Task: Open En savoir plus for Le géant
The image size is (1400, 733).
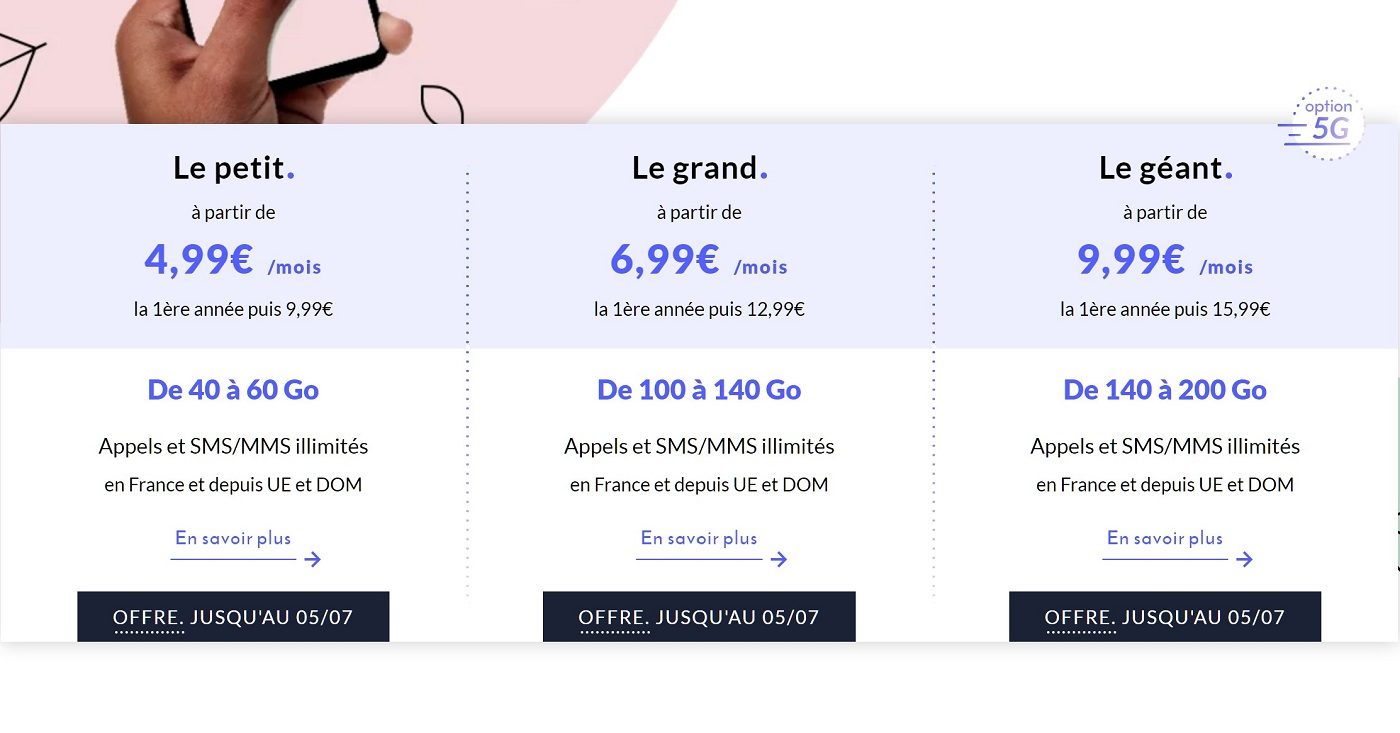Action: point(1165,538)
